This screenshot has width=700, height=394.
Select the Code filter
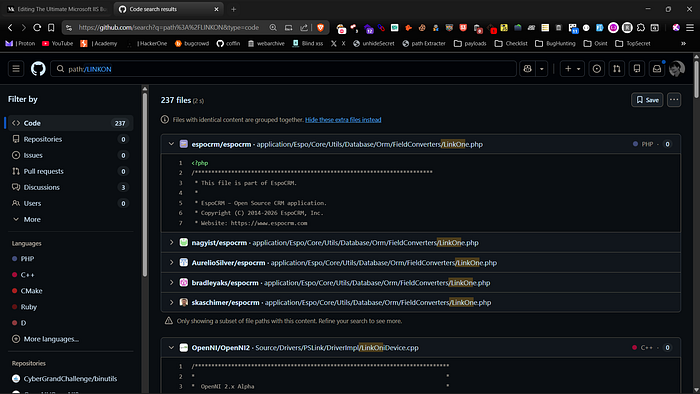pos(70,123)
